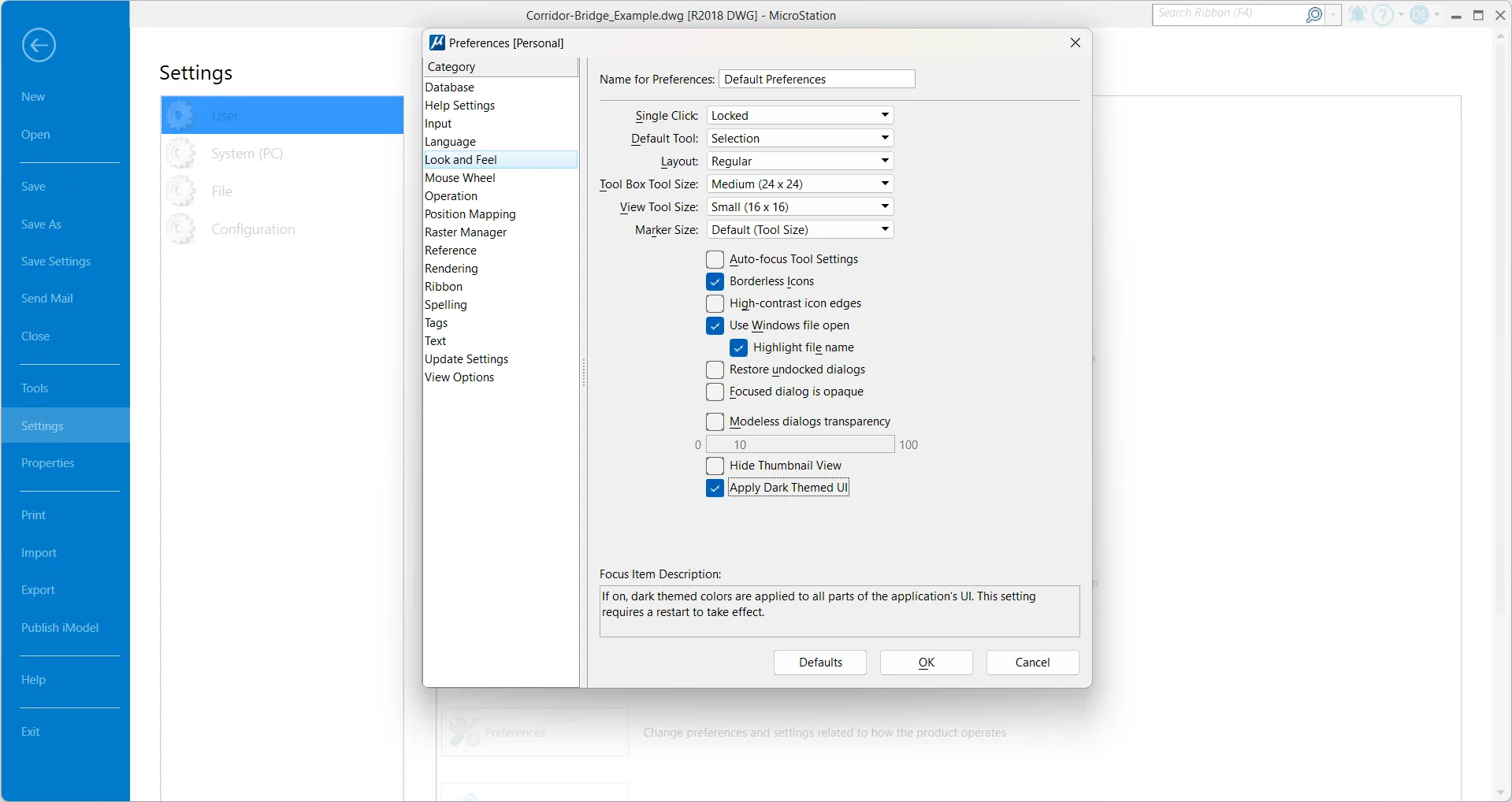
Task: Click main window vertical scrollbar down arrow
Action: coord(1500,793)
